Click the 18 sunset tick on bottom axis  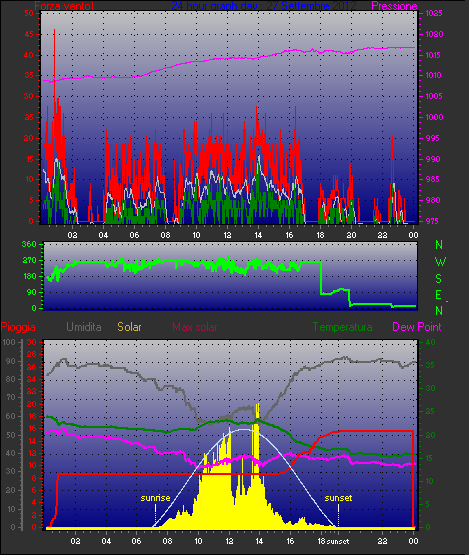[333, 541]
